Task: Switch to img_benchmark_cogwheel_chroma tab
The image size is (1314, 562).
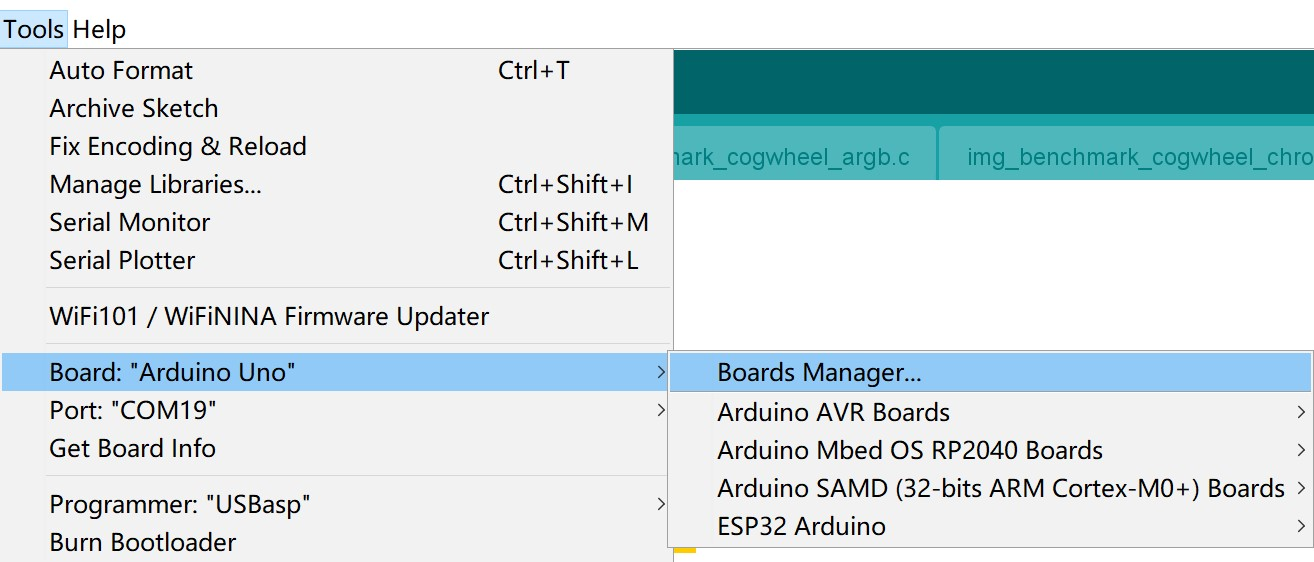Action: (1127, 157)
